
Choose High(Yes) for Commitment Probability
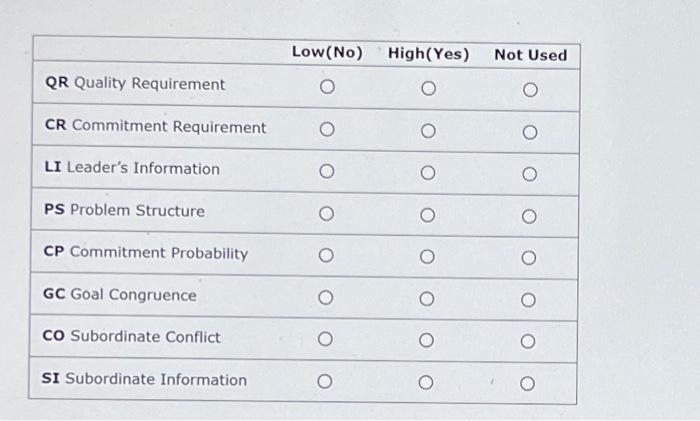tap(427, 257)
